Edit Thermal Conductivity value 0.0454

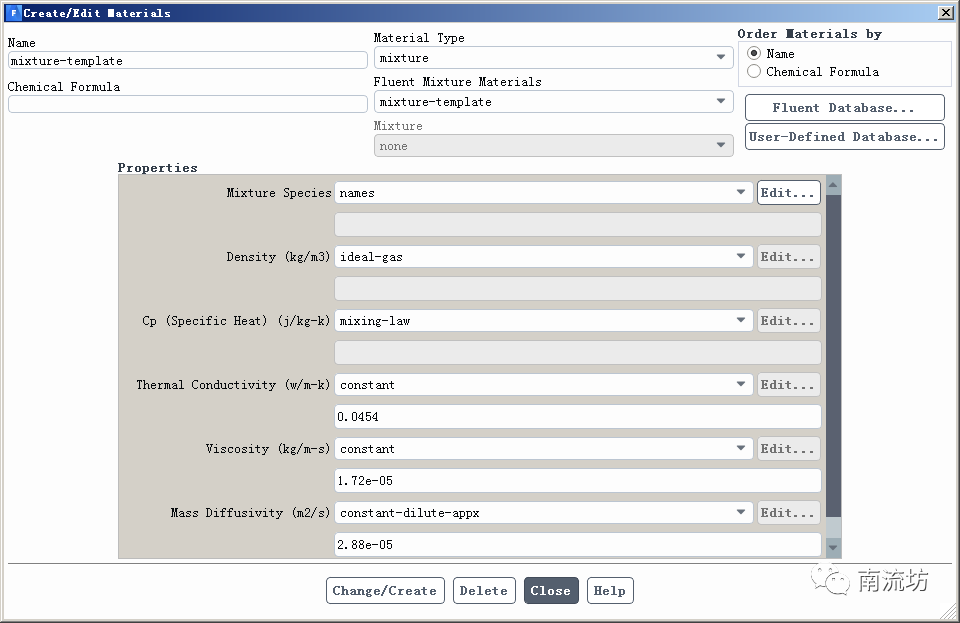pos(577,417)
